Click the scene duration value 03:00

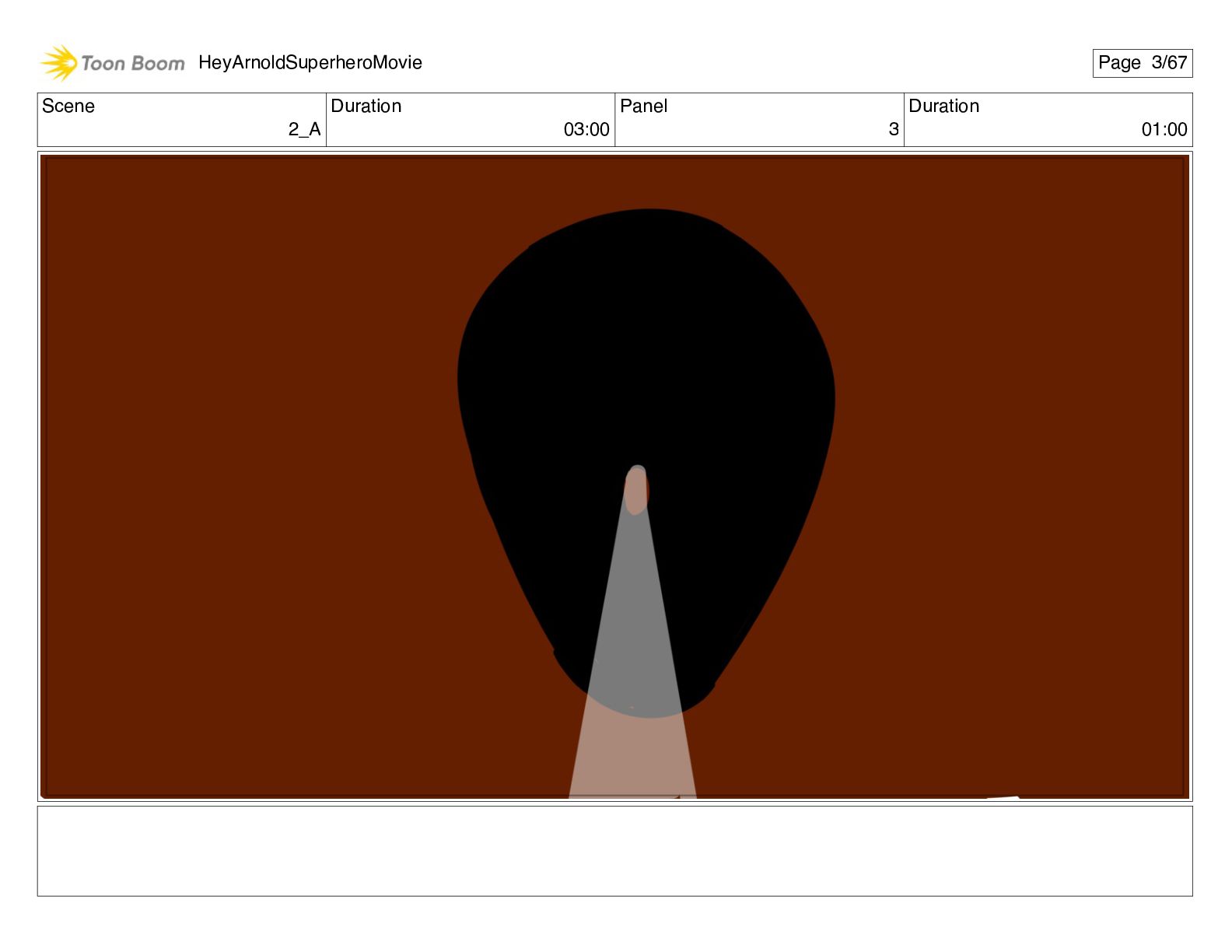click(586, 129)
